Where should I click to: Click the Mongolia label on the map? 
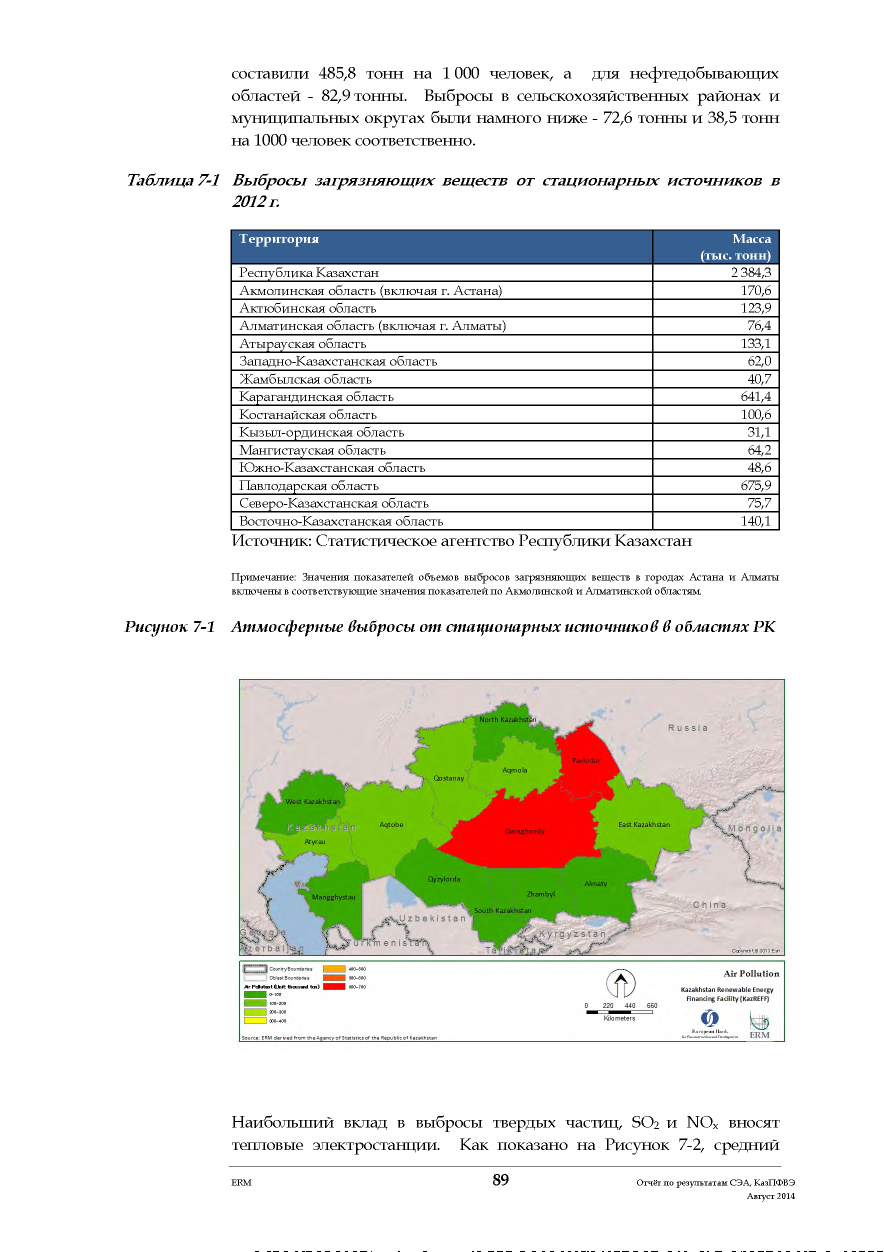click(754, 829)
